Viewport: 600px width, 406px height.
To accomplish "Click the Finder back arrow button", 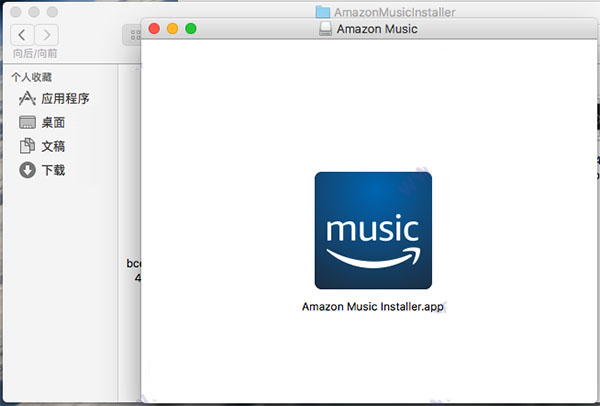I will tap(22, 35).
